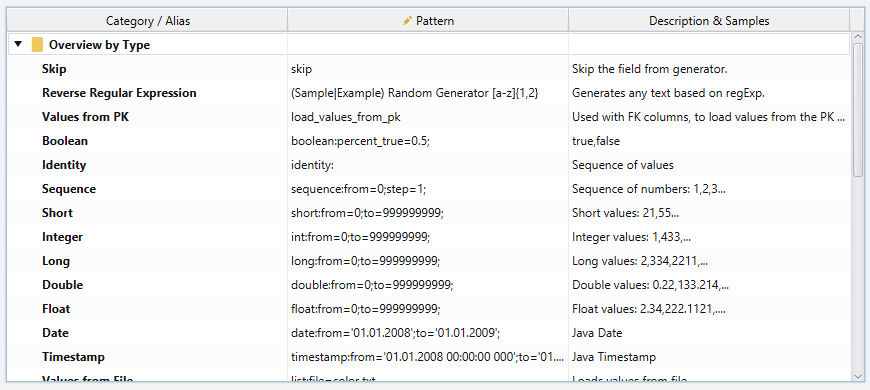This screenshot has width=870, height=390.
Task: Click the Description & Samples column header
Action: [709, 21]
